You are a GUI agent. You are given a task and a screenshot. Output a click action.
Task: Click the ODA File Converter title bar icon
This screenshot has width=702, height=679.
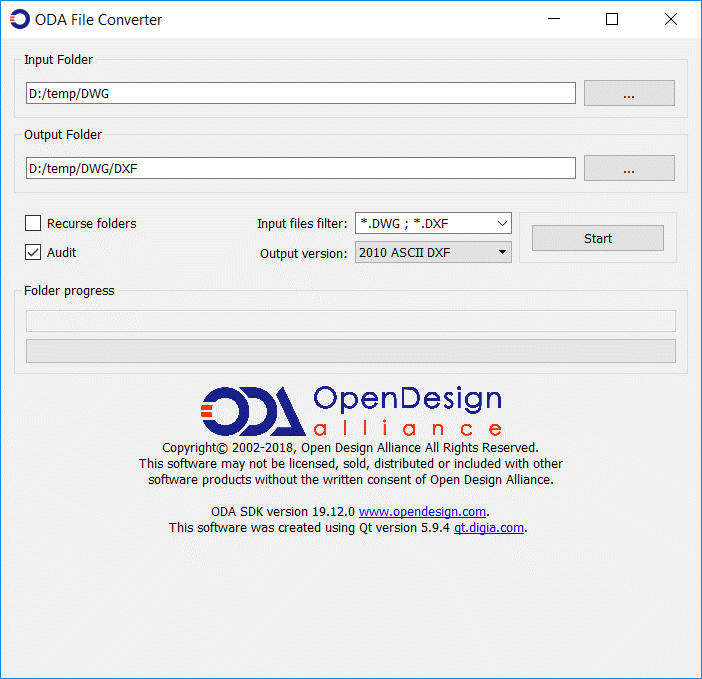(20, 20)
